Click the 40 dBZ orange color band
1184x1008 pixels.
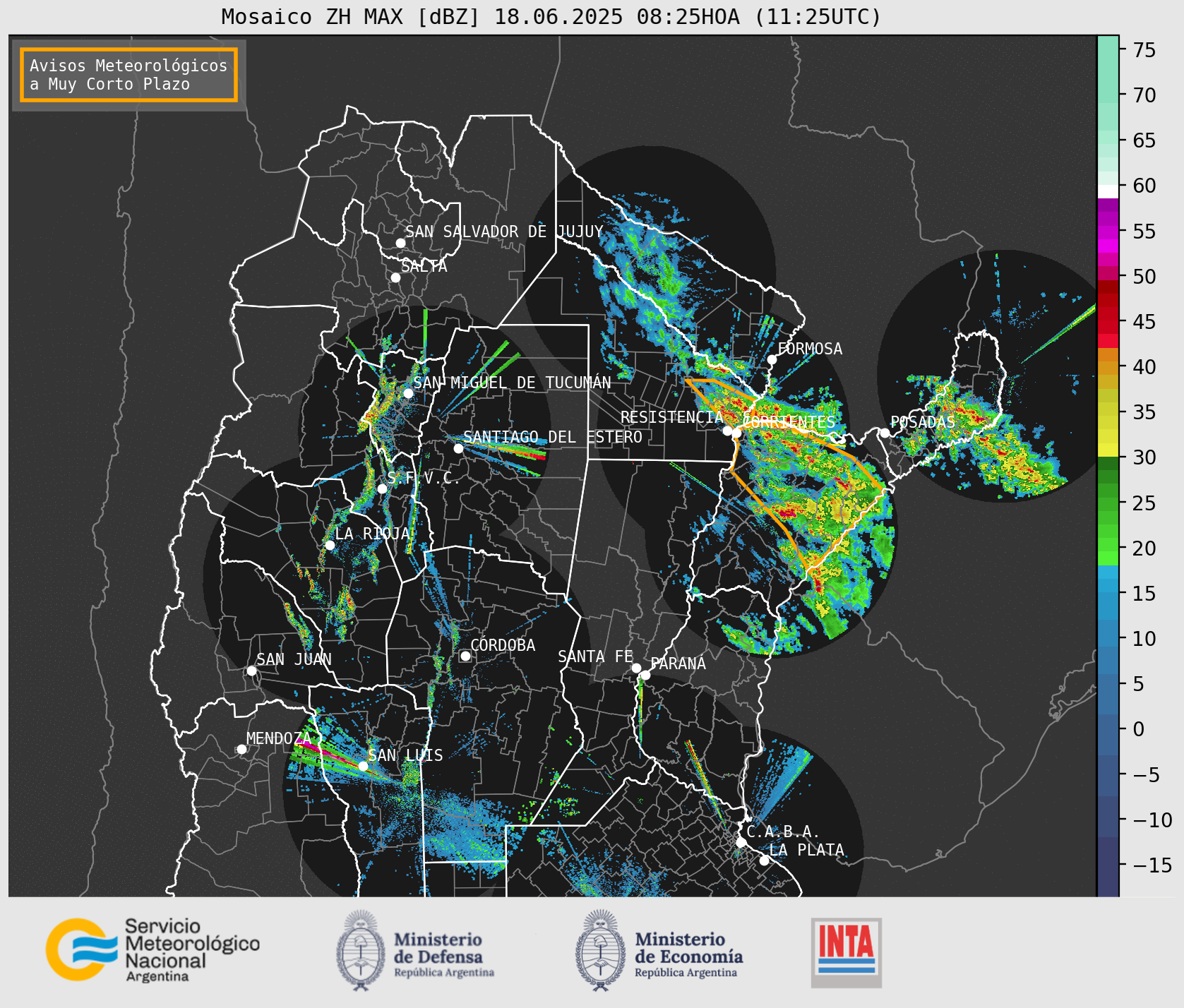pos(1108,367)
